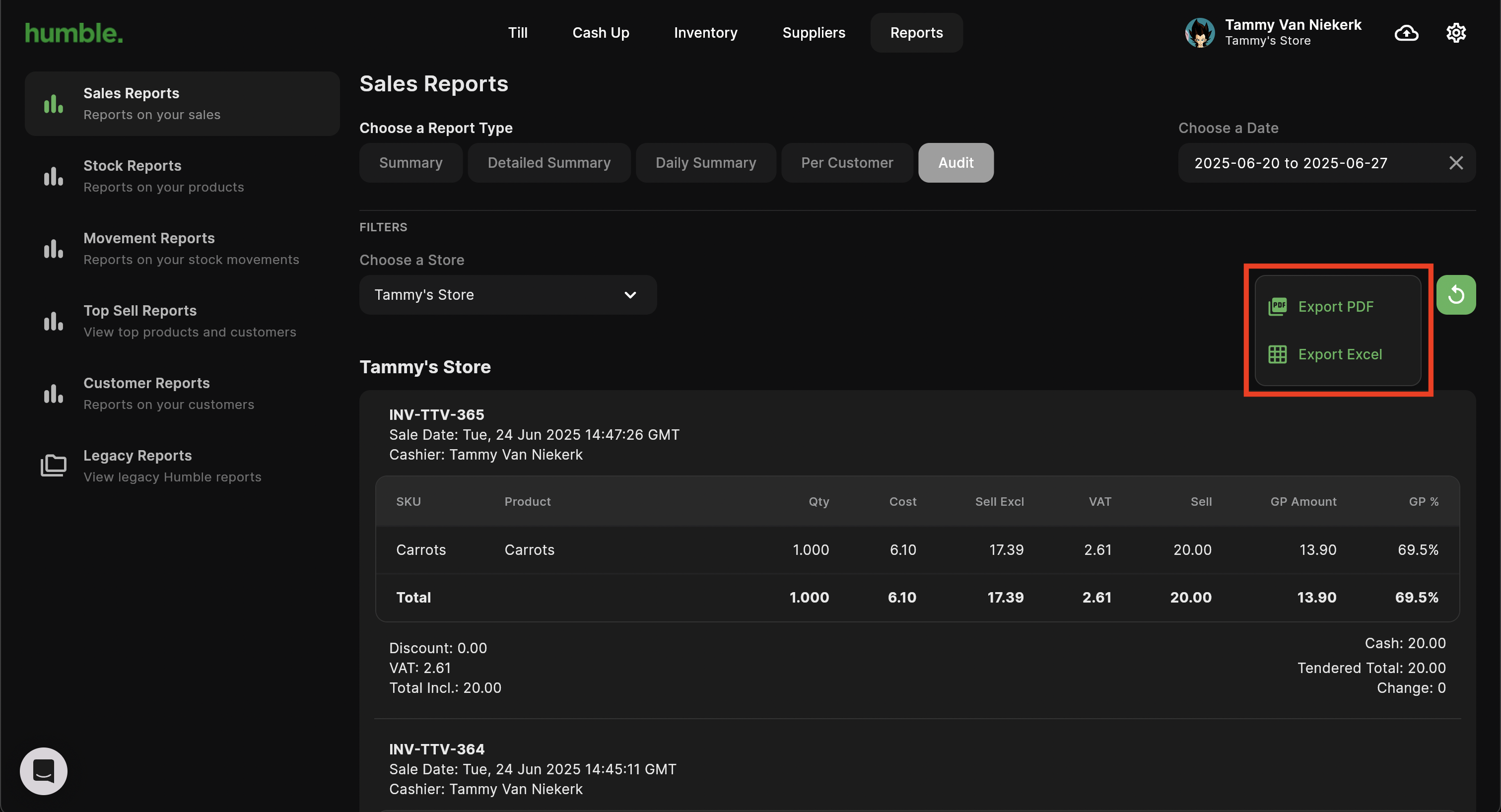
Task: Click 'Discount: 0.00' text
Action: 438,648
